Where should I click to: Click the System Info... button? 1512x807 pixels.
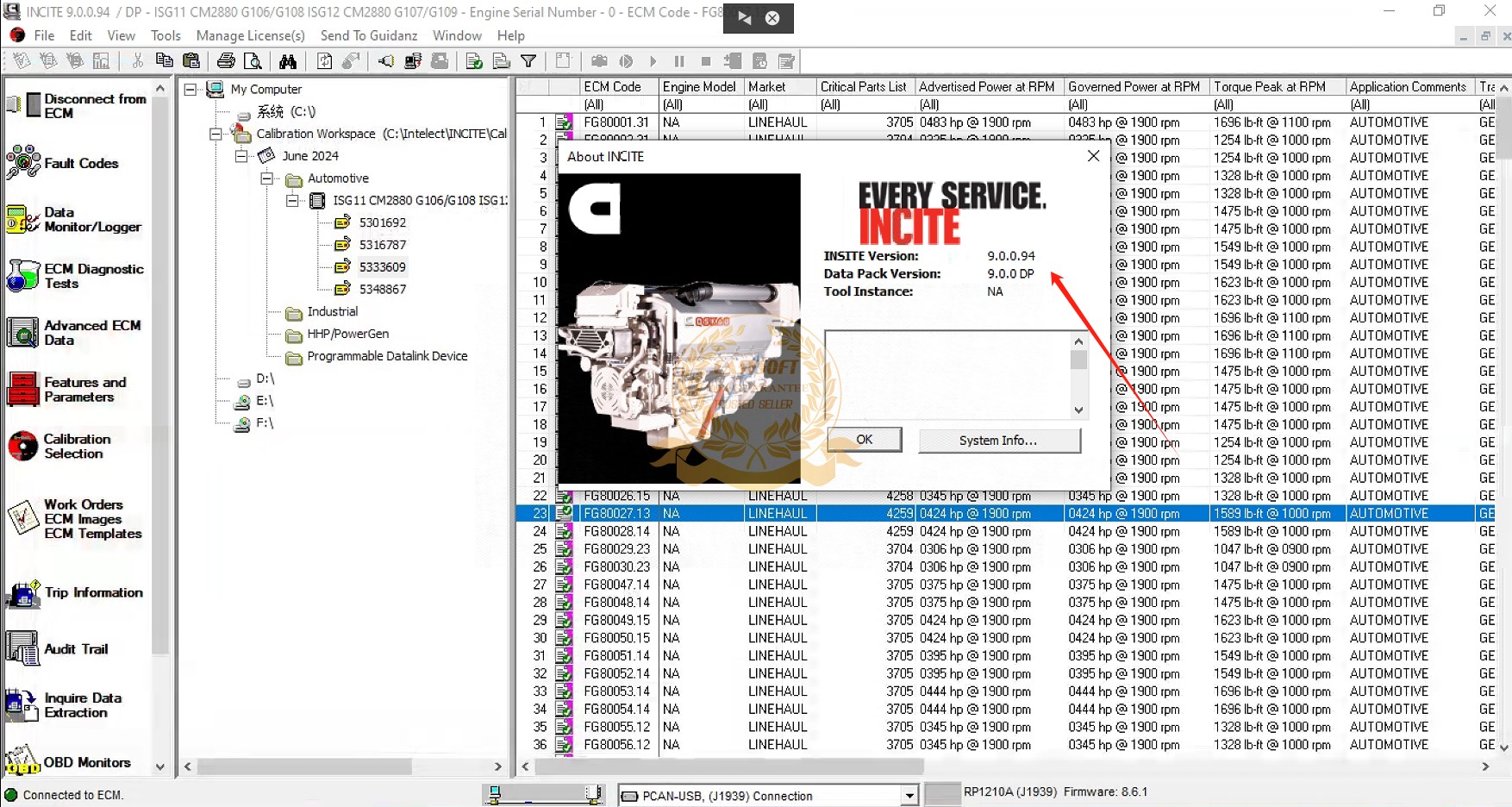pyautogui.click(x=999, y=440)
